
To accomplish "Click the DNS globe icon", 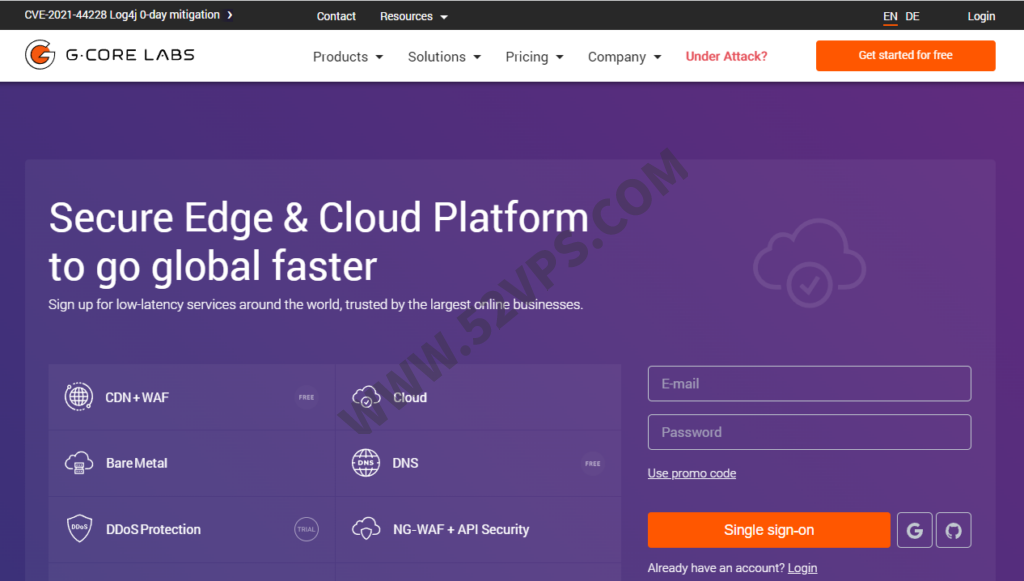I will tap(366, 463).
